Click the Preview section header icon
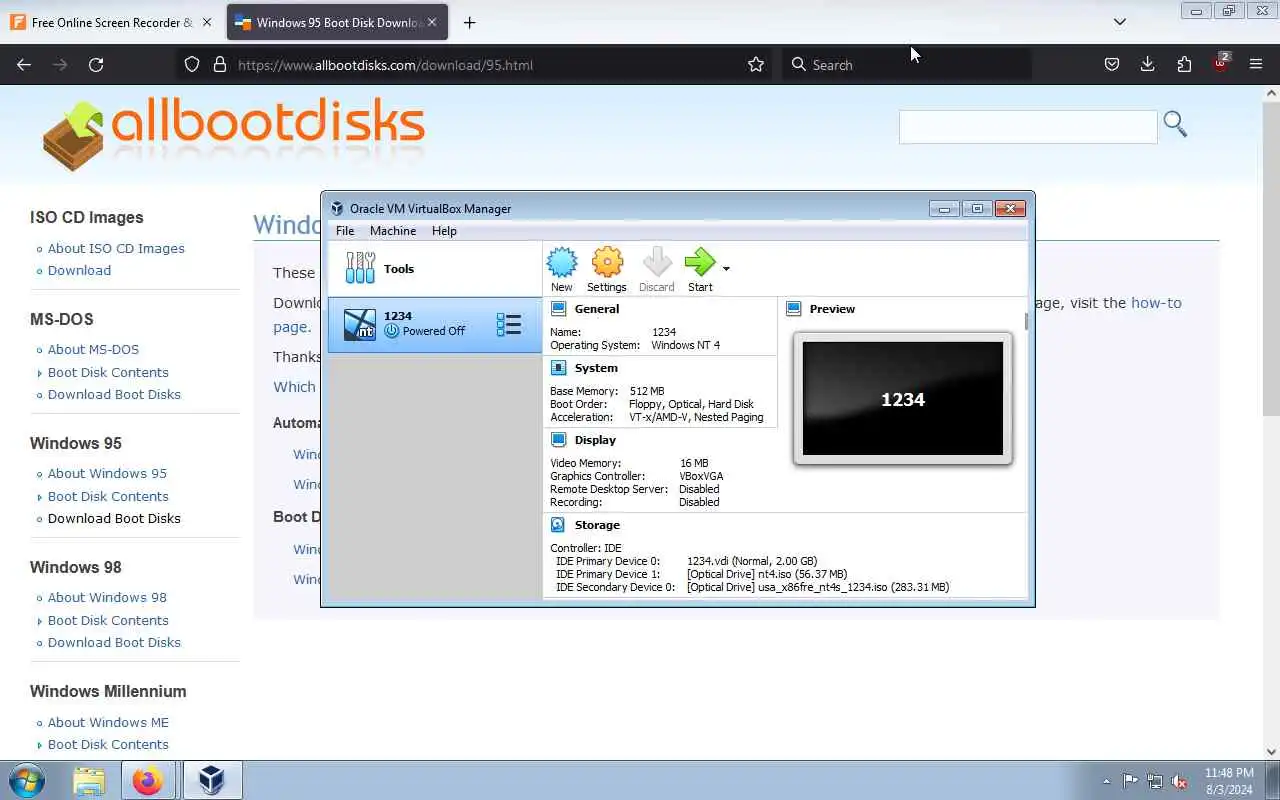 (x=794, y=309)
